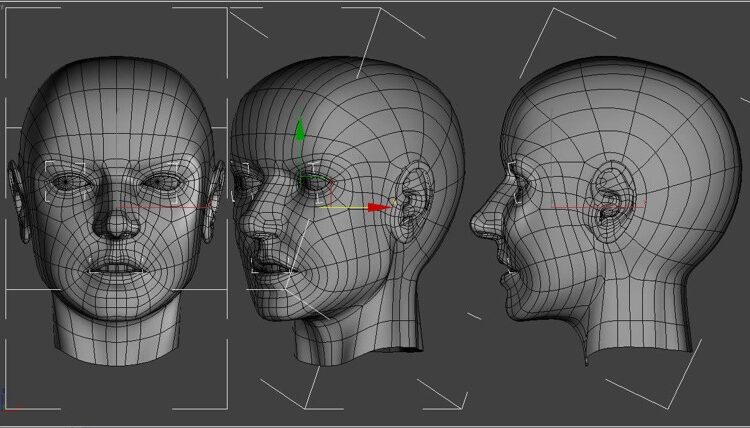Click the red X-axis arrow of the move gizmo
Viewport: 750px width, 428px height.
pos(380,208)
